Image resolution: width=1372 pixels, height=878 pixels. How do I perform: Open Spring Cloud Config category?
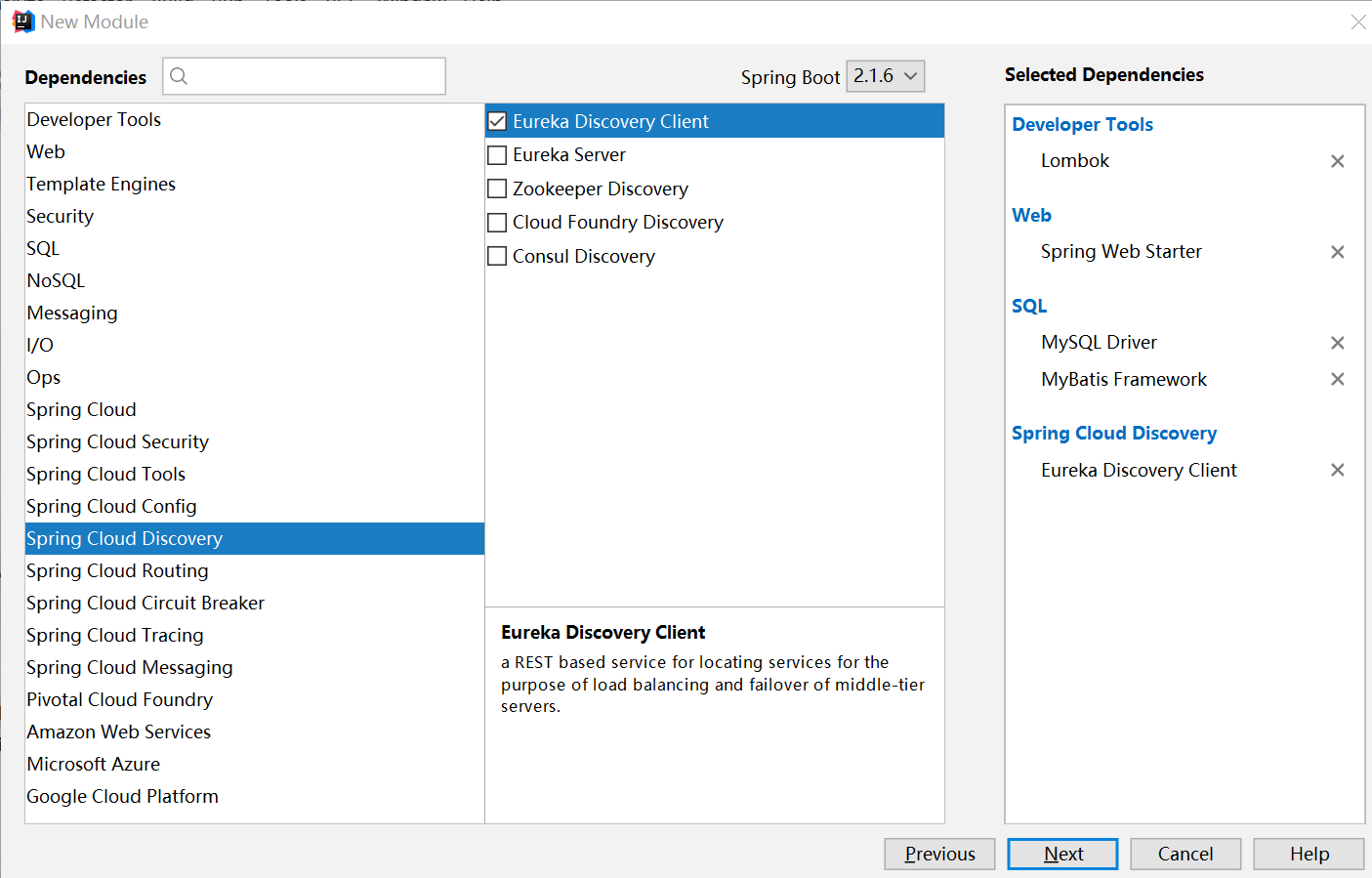coord(255,506)
